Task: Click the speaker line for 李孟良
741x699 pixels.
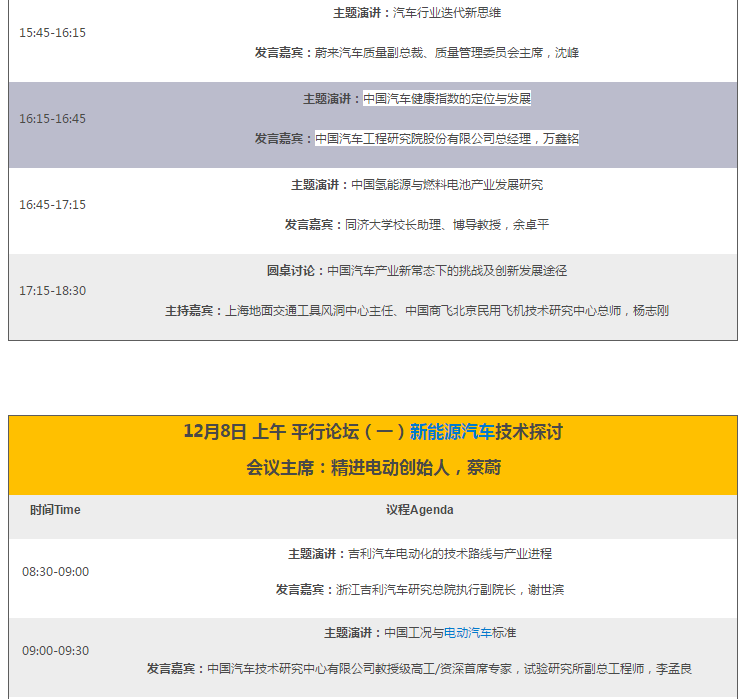Action: click(419, 669)
